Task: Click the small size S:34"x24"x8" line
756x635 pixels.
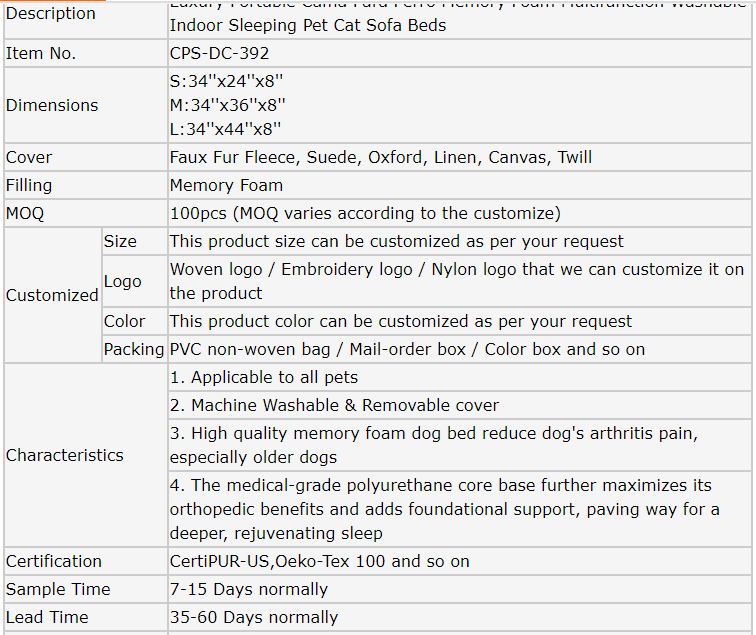Action: point(227,81)
